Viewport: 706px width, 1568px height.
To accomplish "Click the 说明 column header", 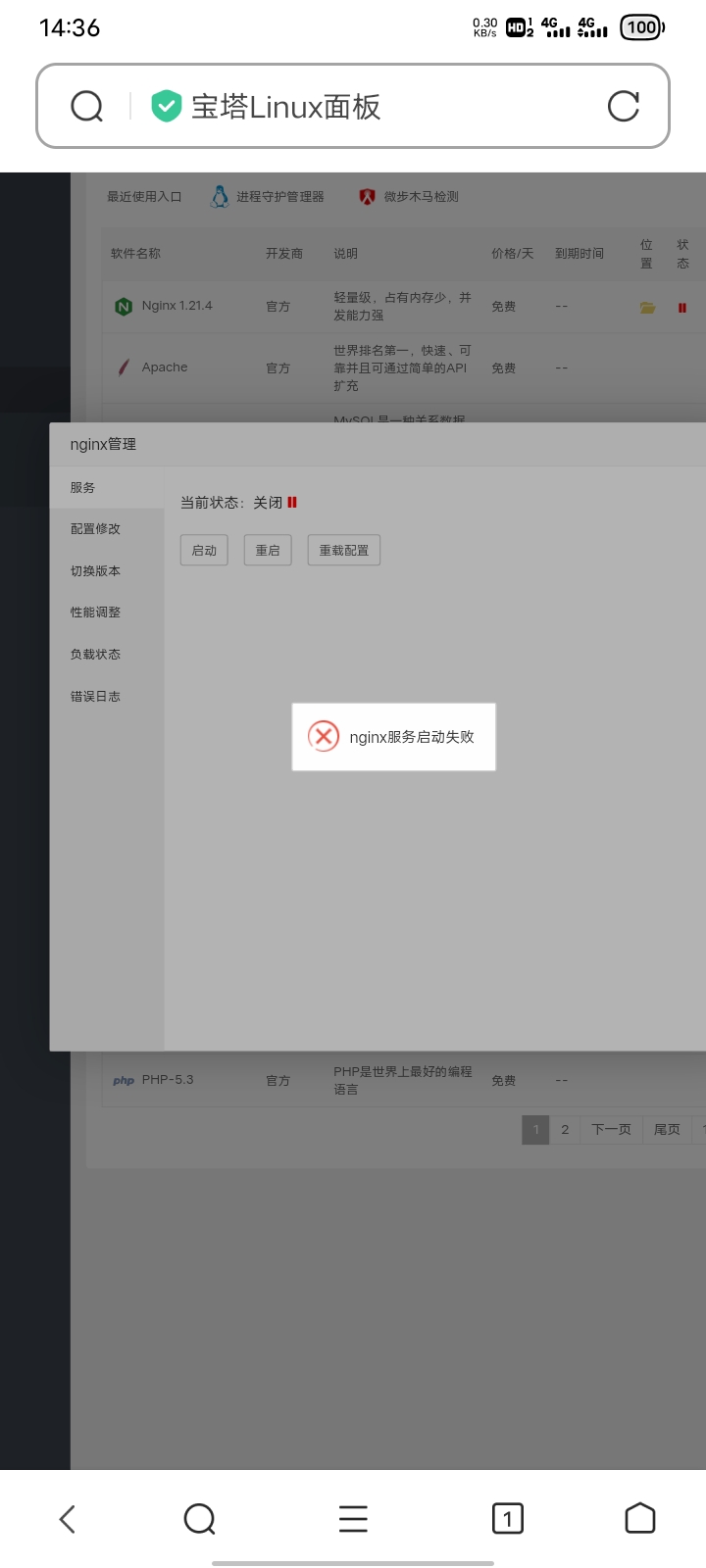I will [x=346, y=254].
